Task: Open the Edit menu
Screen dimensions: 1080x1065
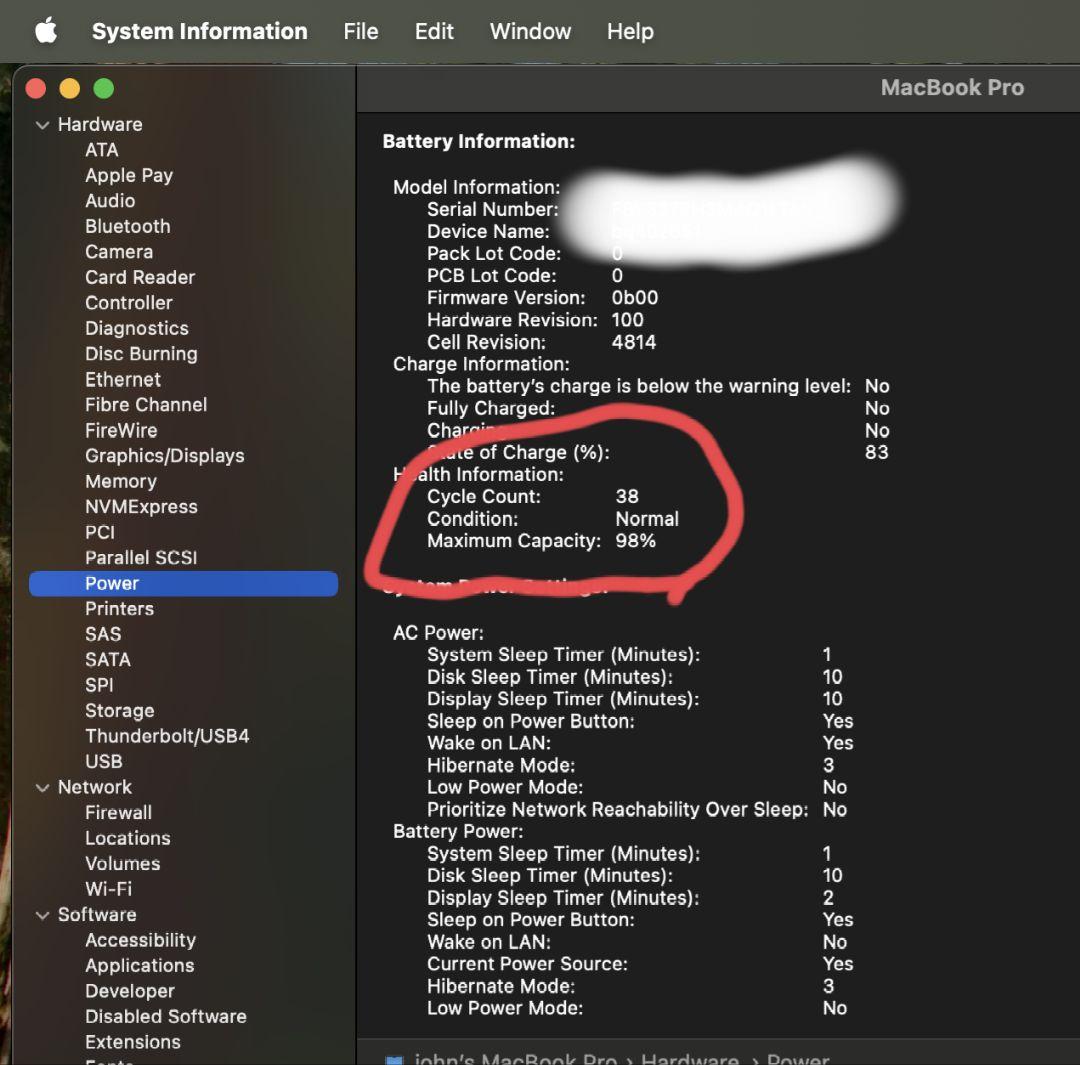Action: (434, 31)
